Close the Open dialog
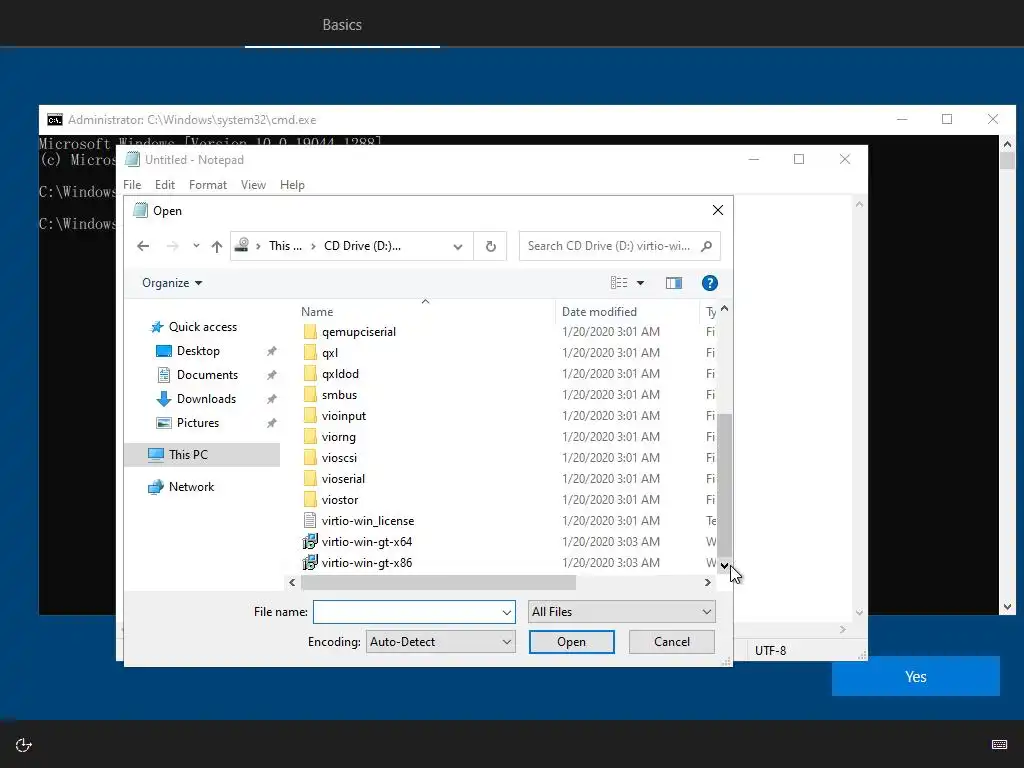Image resolution: width=1024 pixels, height=768 pixels. [x=718, y=210]
